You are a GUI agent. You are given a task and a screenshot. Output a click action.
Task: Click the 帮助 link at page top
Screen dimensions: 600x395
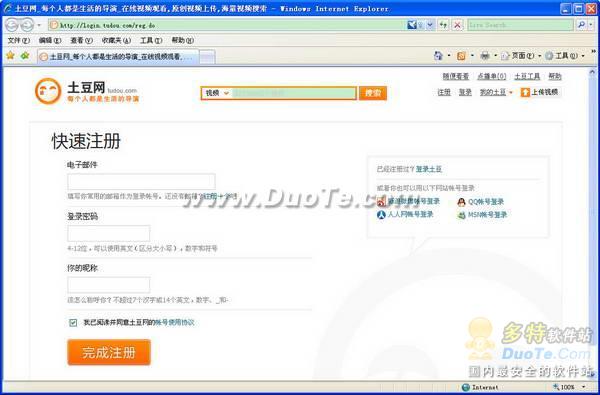(554, 77)
